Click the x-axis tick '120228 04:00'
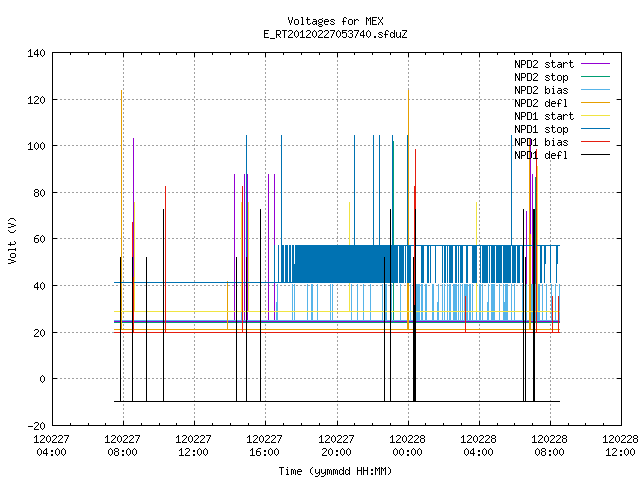The width and height of the screenshot is (640, 480). [x=478, y=446]
